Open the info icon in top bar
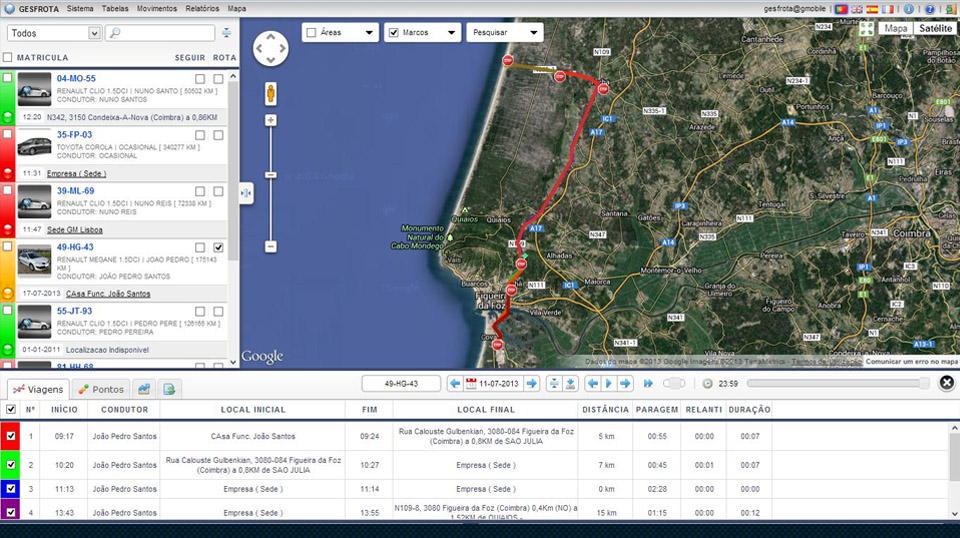This screenshot has height=538, width=960. [909, 9]
